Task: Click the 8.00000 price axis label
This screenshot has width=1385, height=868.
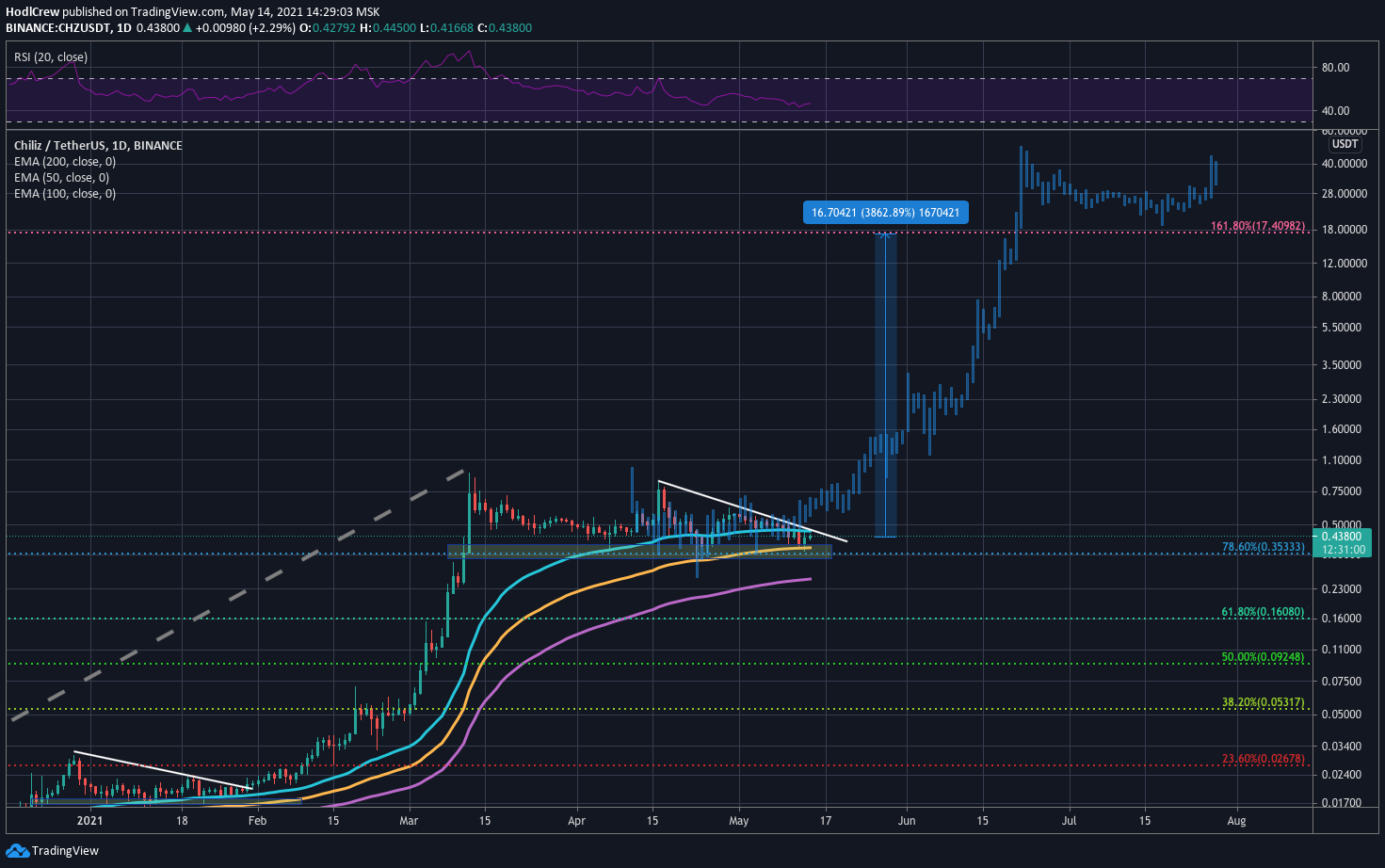Action: click(1342, 297)
